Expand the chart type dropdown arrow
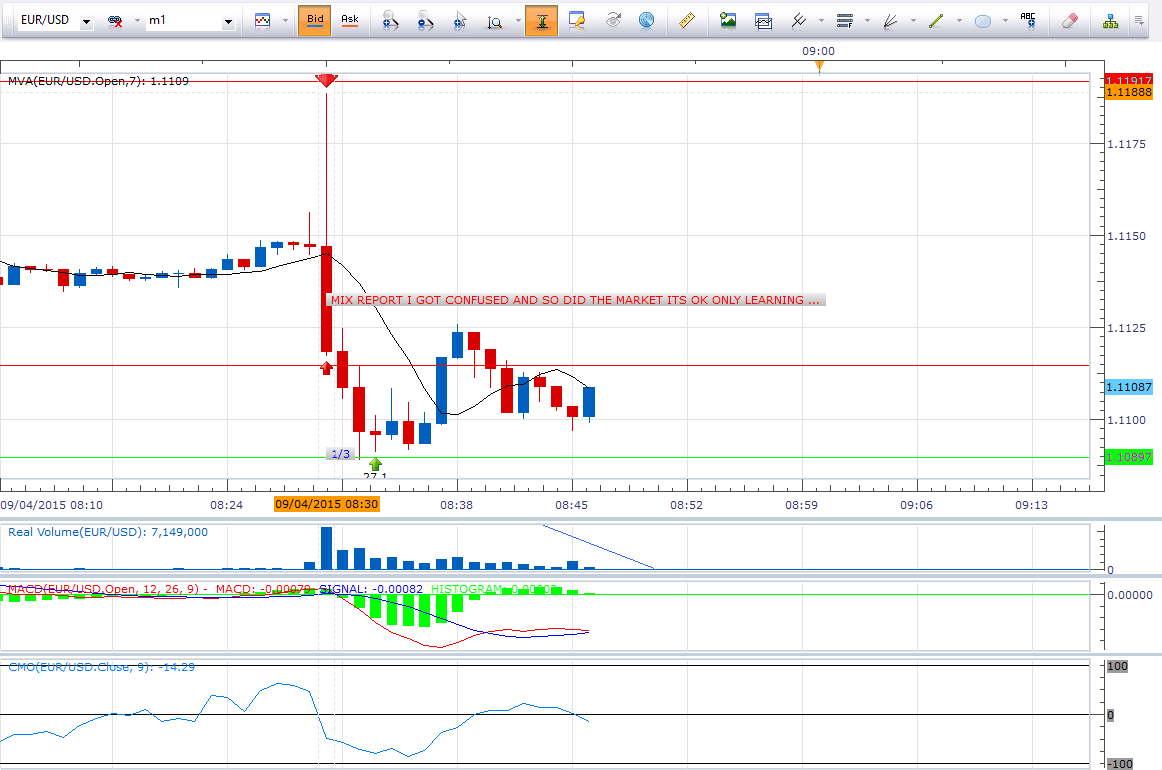Screen dimensions: 1162x770 284,21
